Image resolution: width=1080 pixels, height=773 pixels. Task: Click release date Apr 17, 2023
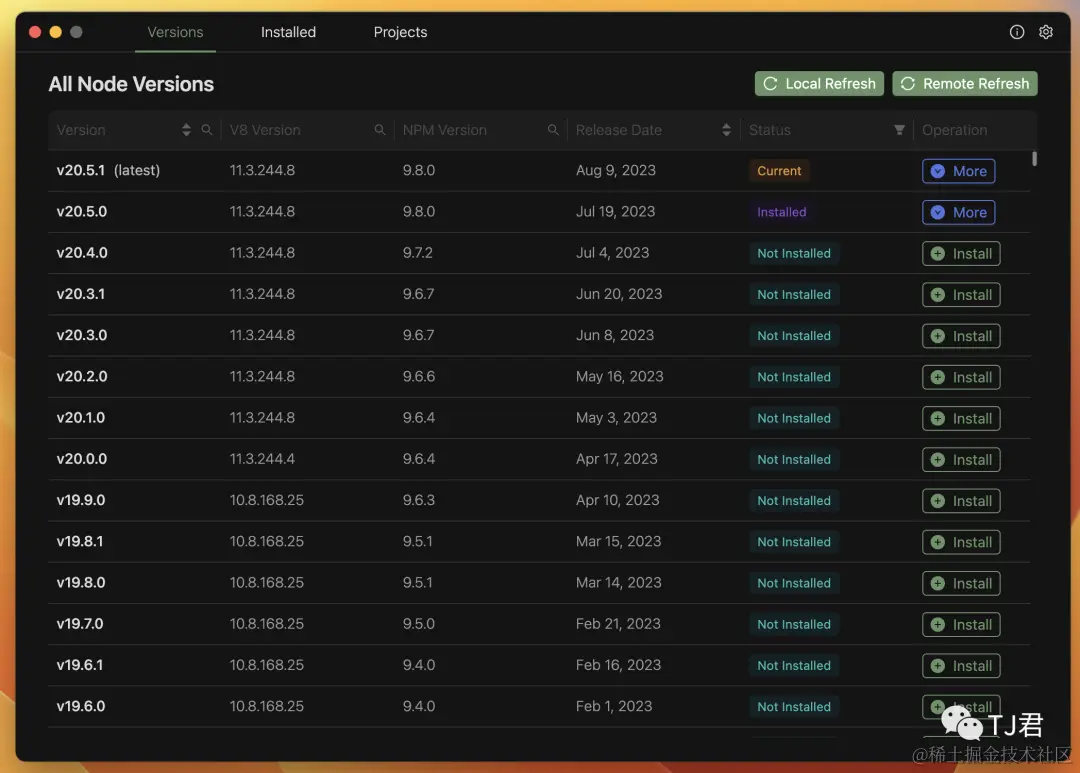tap(616, 459)
